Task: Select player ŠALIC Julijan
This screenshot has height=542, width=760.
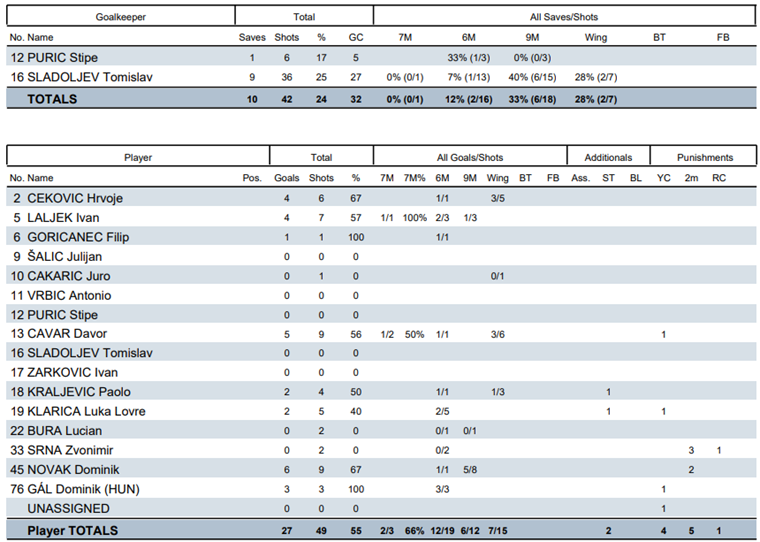Action: click(64, 256)
